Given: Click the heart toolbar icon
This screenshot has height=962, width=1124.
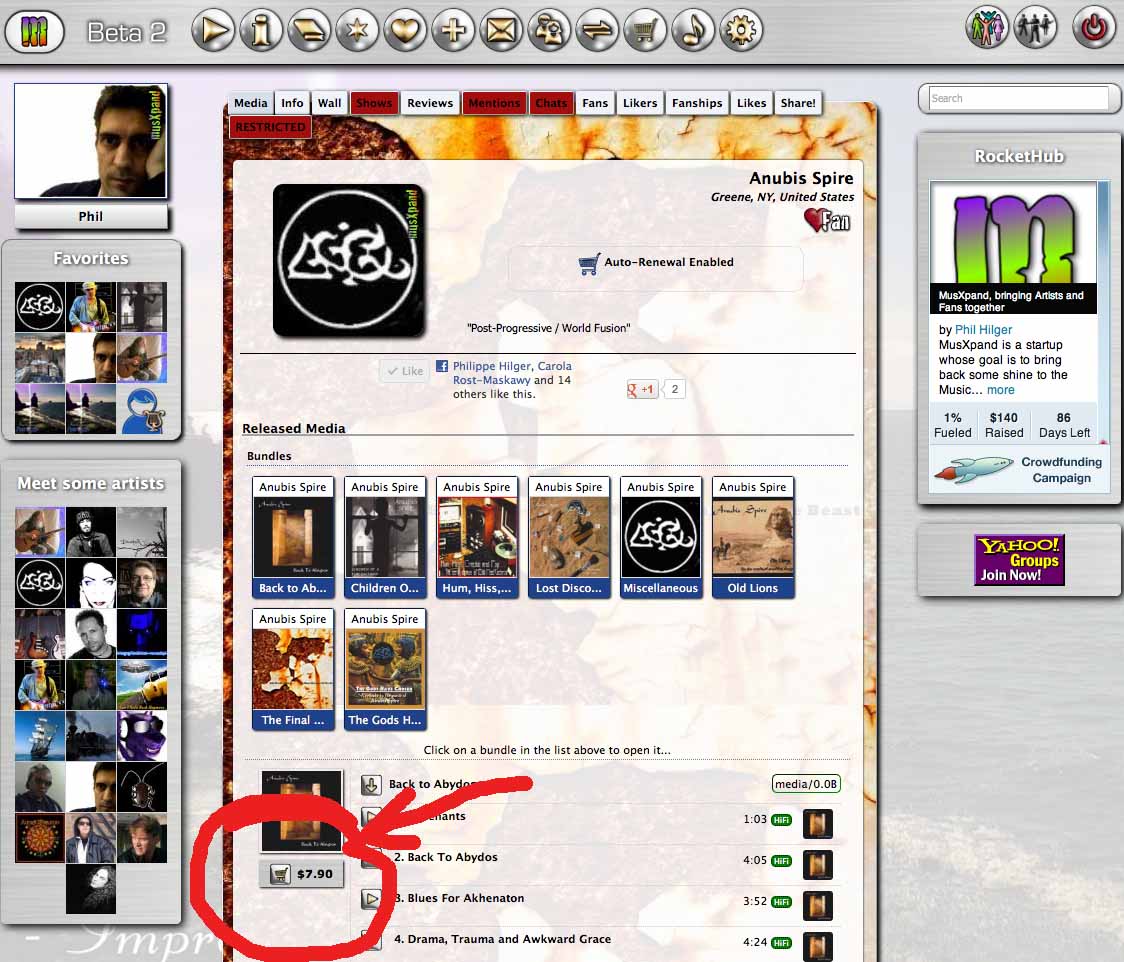Looking at the screenshot, I should pyautogui.click(x=405, y=30).
